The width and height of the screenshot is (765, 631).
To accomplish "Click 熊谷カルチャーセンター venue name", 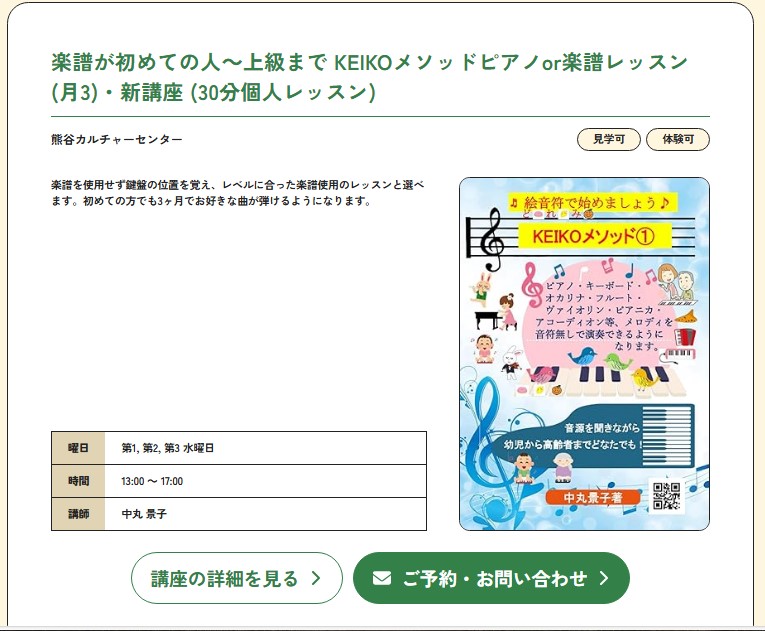I will (x=117, y=140).
